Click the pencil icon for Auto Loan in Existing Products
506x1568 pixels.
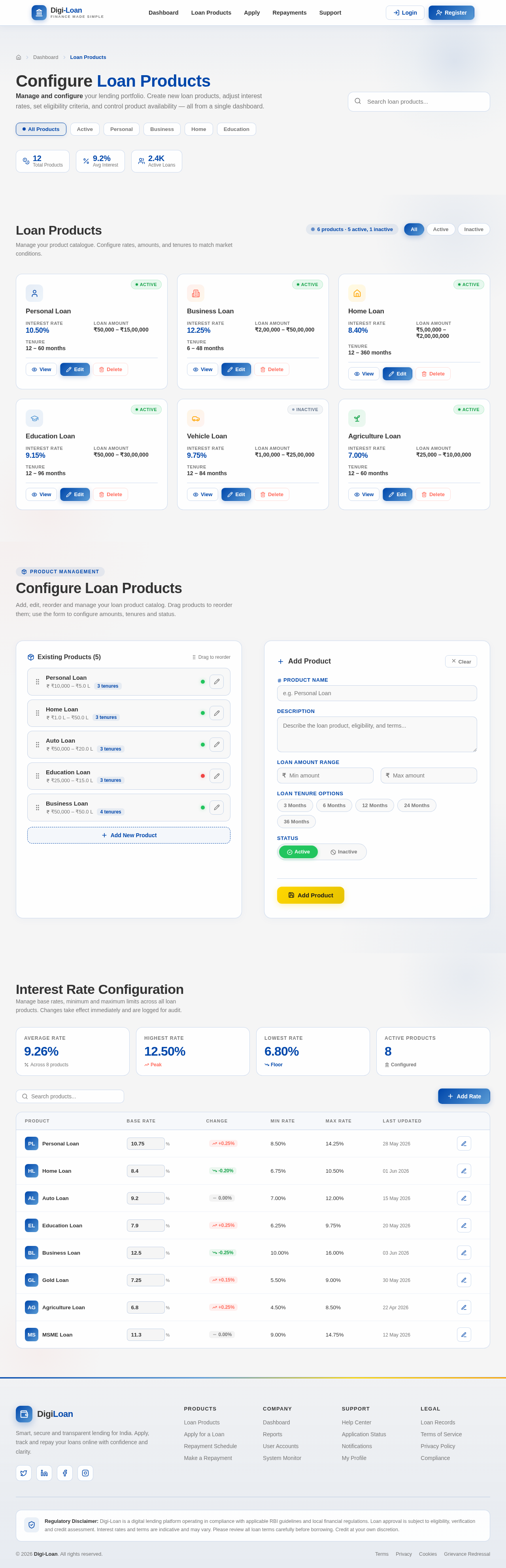[217, 745]
